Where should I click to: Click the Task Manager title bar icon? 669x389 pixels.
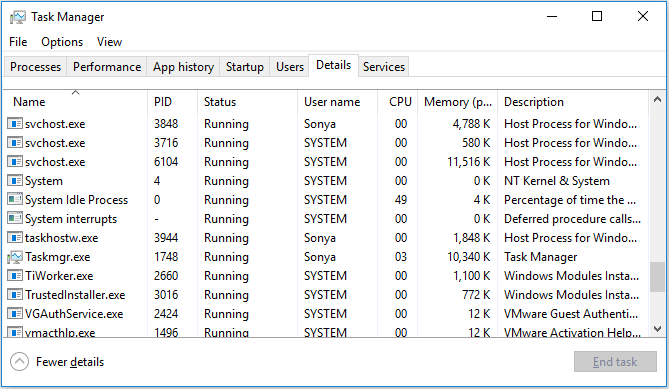17,17
